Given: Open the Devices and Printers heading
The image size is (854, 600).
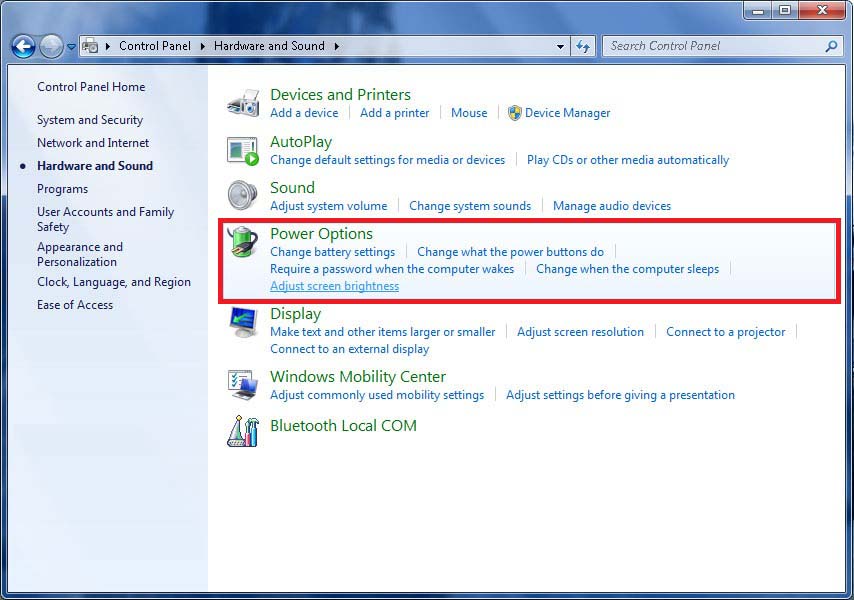Looking at the screenshot, I should tap(340, 95).
